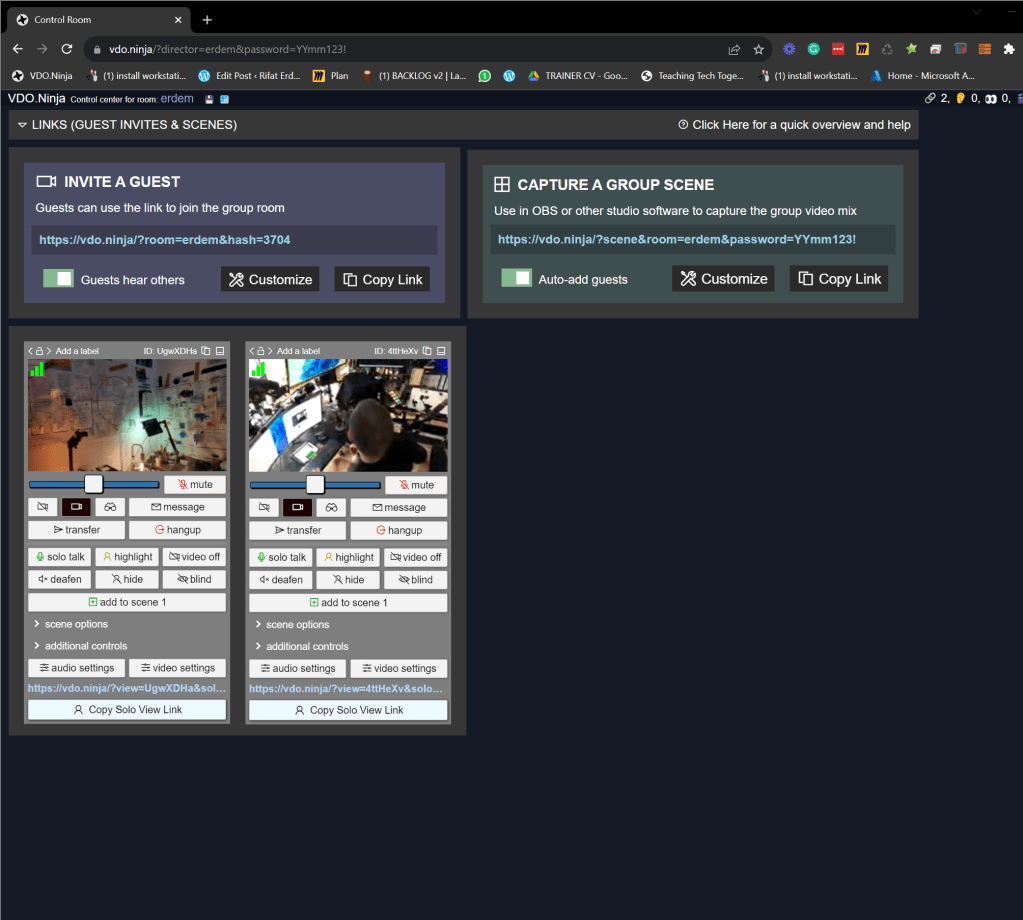Blind guest UgwXDHa
The height and width of the screenshot is (920, 1023).
(194, 579)
